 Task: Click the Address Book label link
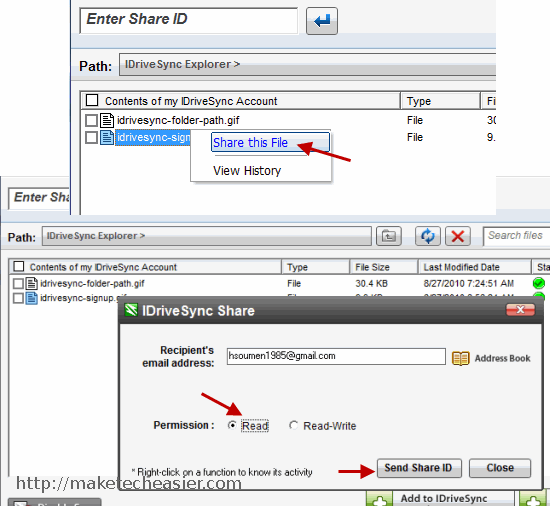click(x=502, y=358)
